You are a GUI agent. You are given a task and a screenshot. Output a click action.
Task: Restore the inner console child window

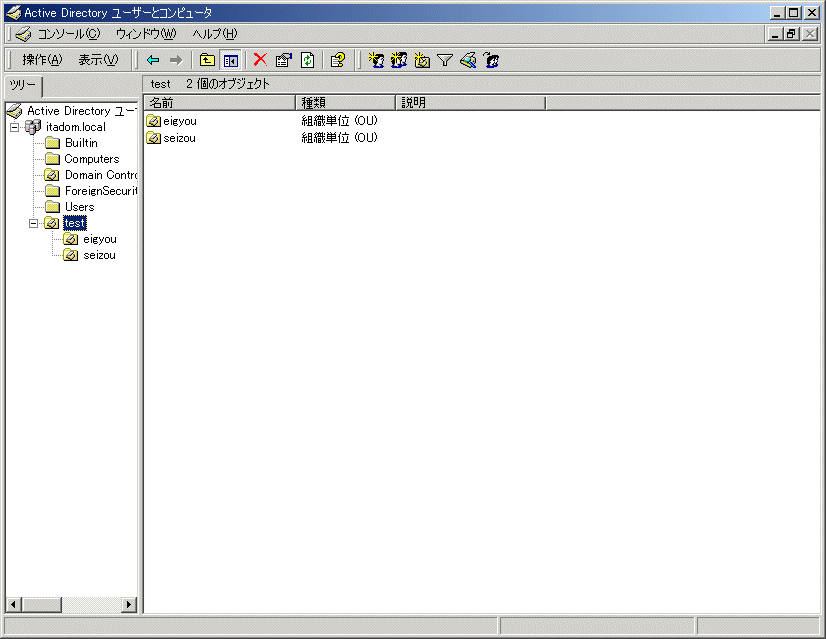pyautogui.click(x=791, y=34)
